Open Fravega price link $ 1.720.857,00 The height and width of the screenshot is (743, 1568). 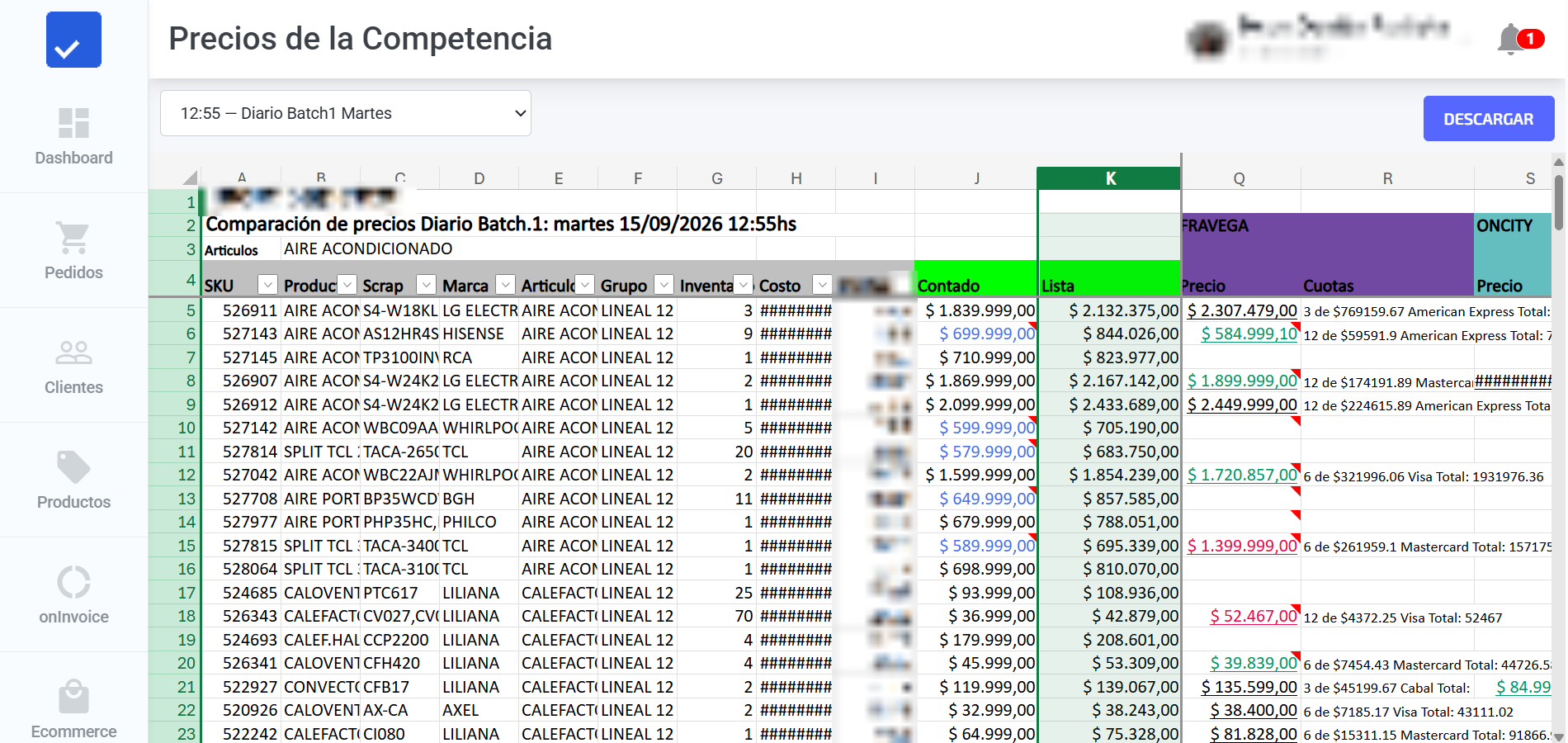coord(1242,475)
